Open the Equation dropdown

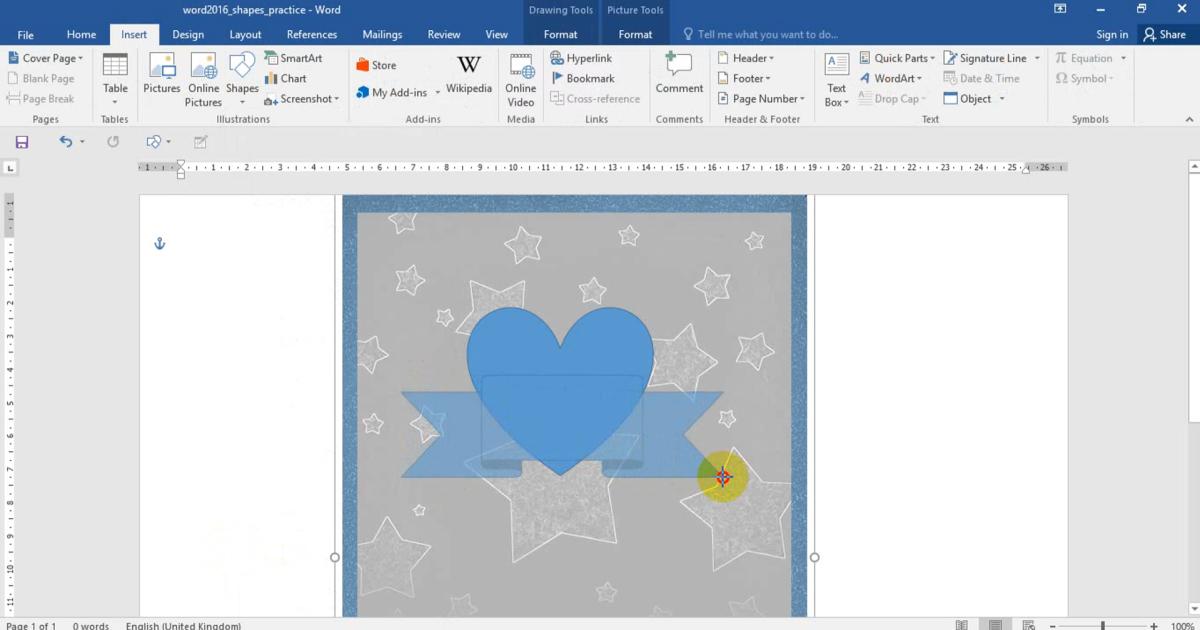(x=1123, y=58)
